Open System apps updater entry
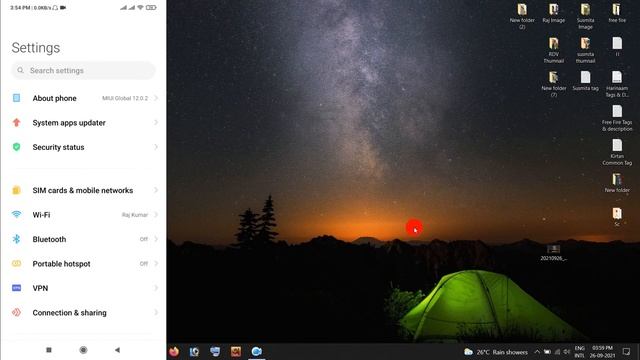 83,122
